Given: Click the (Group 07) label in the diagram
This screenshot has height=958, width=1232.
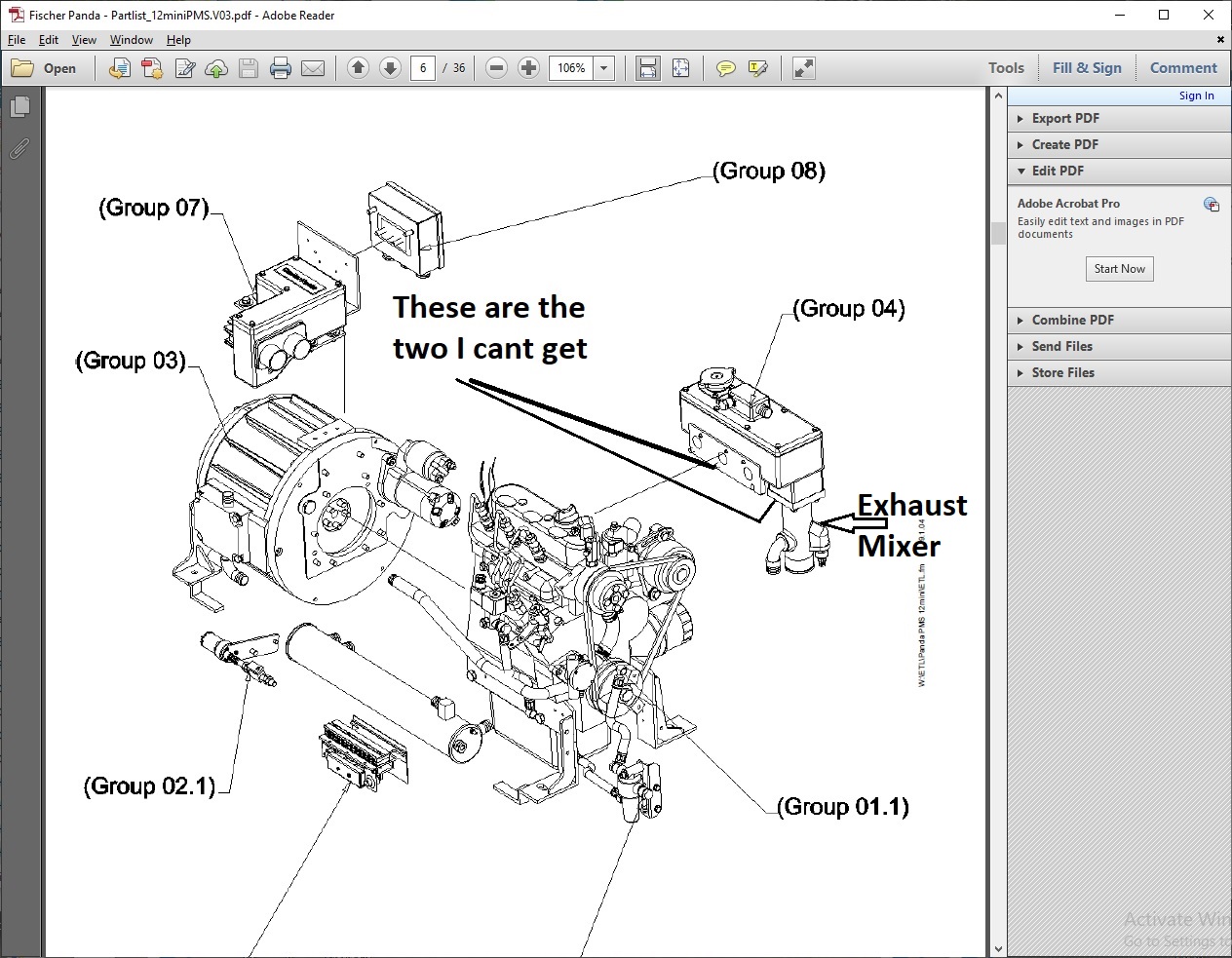Looking at the screenshot, I should tap(154, 208).
